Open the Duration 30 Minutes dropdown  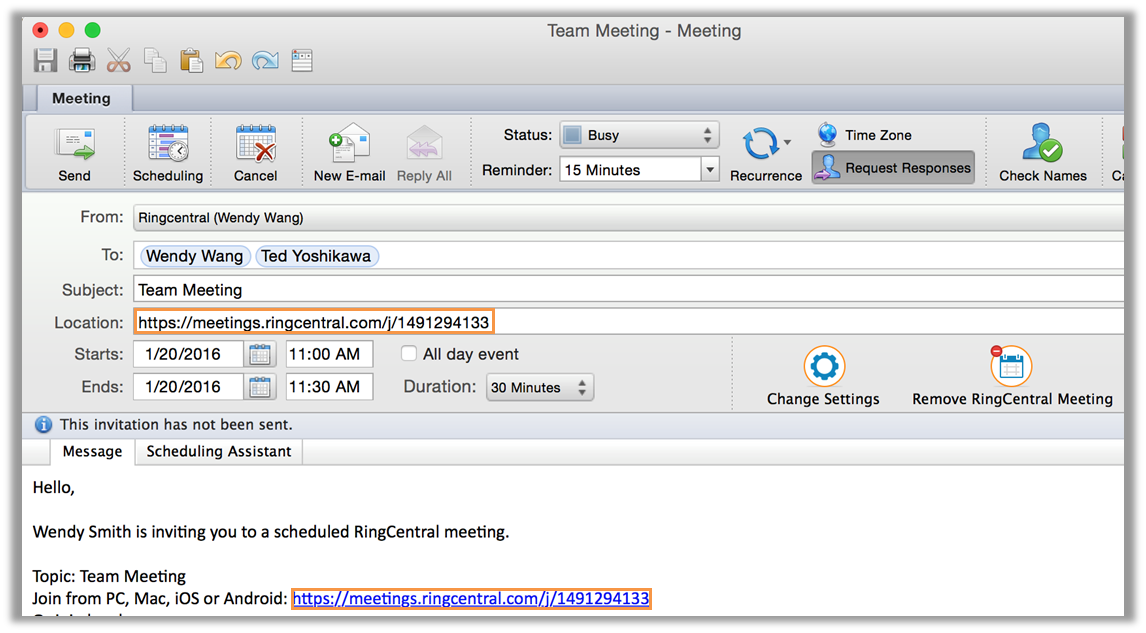pyautogui.click(x=539, y=387)
